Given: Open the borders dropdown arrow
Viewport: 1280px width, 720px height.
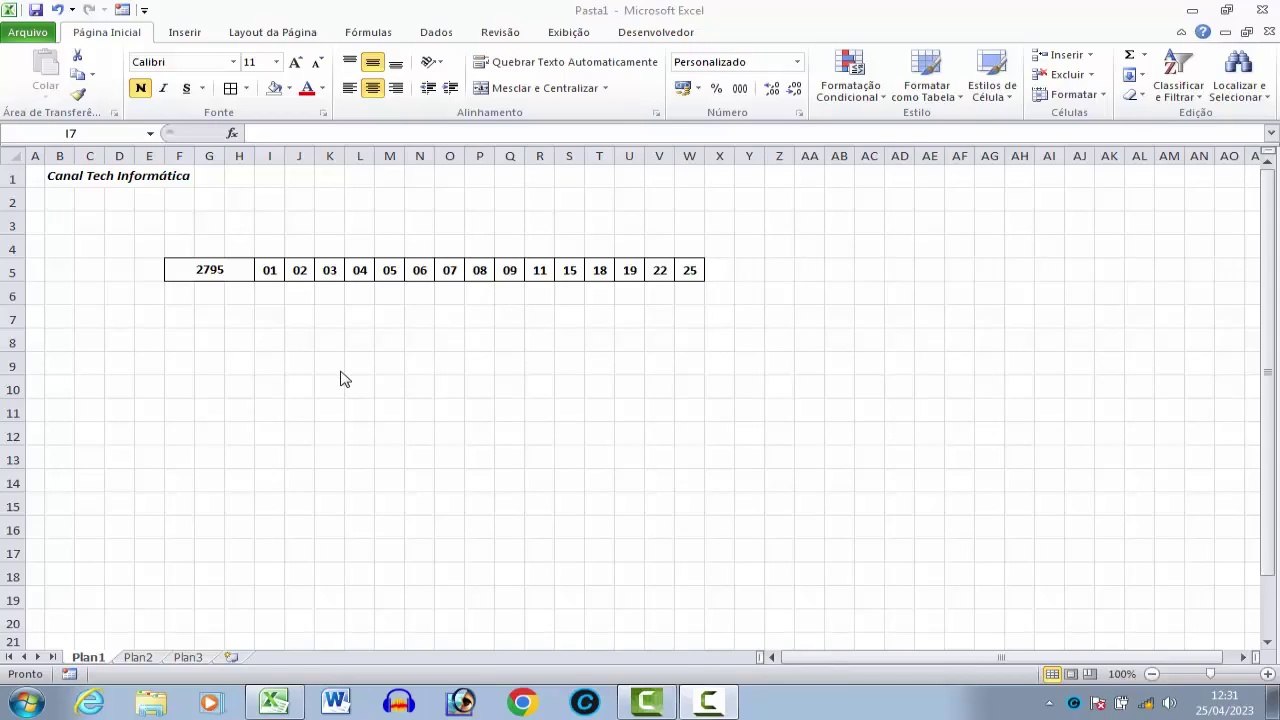Looking at the screenshot, I should point(247,88).
